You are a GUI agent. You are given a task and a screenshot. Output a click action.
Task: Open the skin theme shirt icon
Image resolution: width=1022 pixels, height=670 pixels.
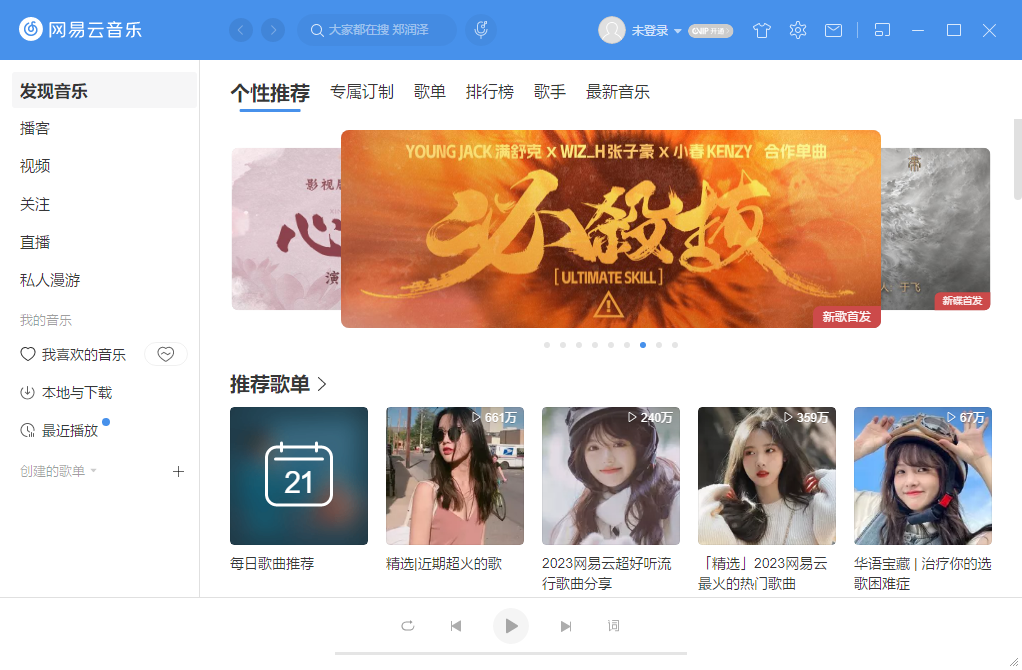click(761, 30)
